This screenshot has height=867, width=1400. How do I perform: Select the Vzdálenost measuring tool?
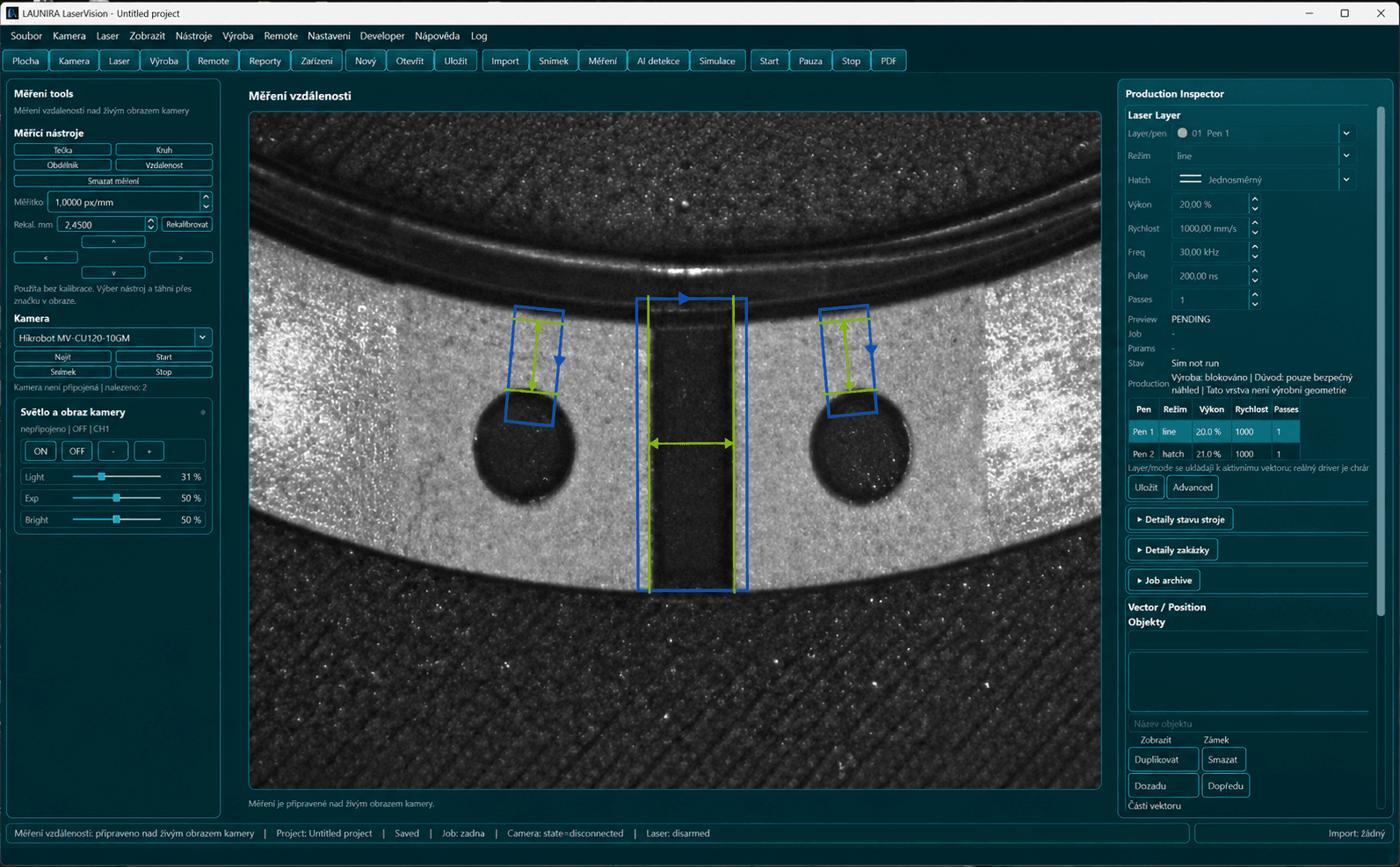pyautogui.click(x=164, y=165)
